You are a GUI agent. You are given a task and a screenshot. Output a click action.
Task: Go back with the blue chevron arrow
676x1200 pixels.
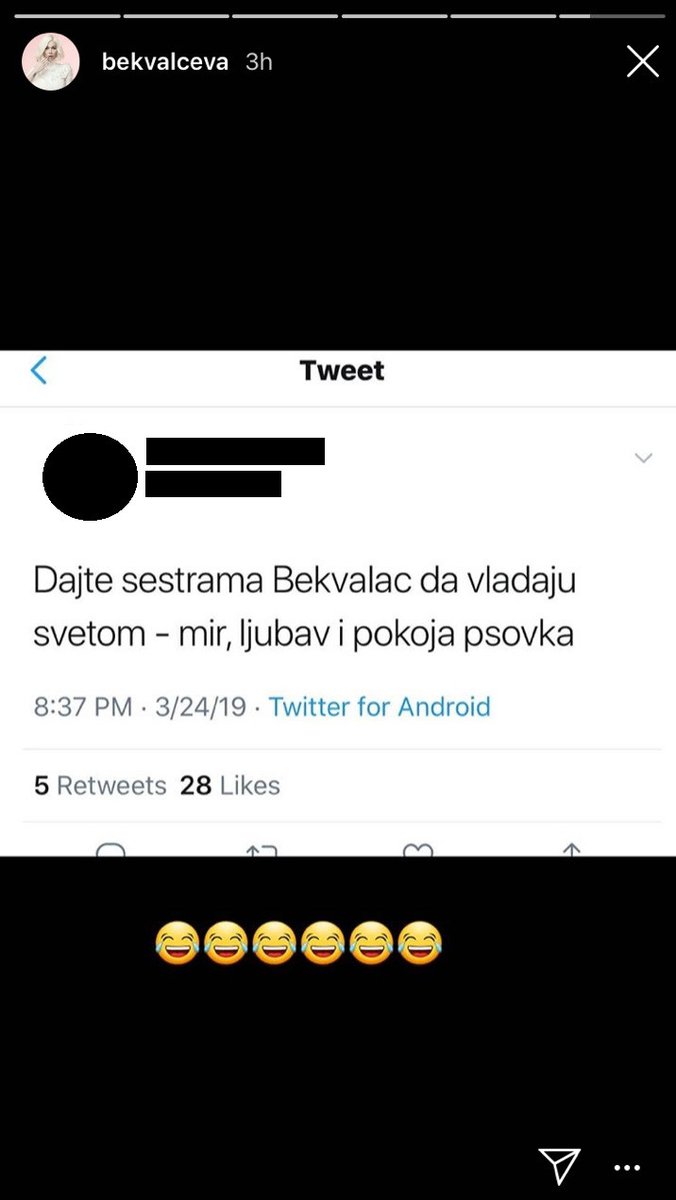coord(39,371)
